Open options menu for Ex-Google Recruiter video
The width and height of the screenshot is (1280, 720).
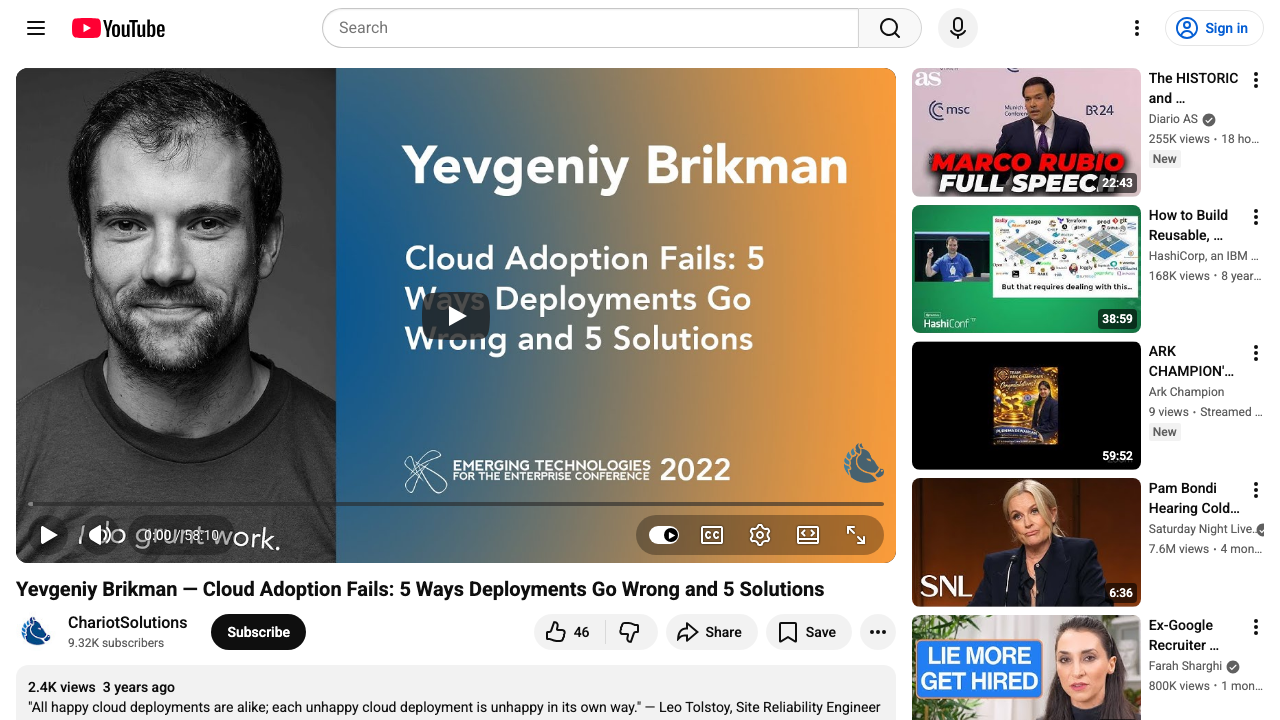pos(1256,627)
